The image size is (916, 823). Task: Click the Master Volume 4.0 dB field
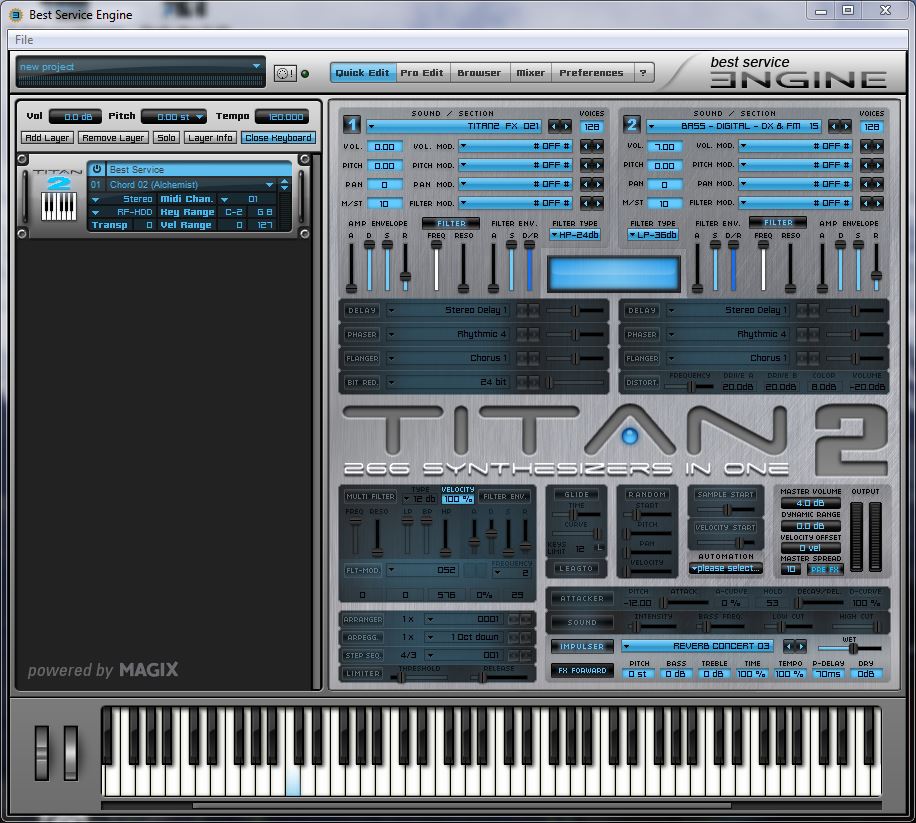click(x=810, y=503)
